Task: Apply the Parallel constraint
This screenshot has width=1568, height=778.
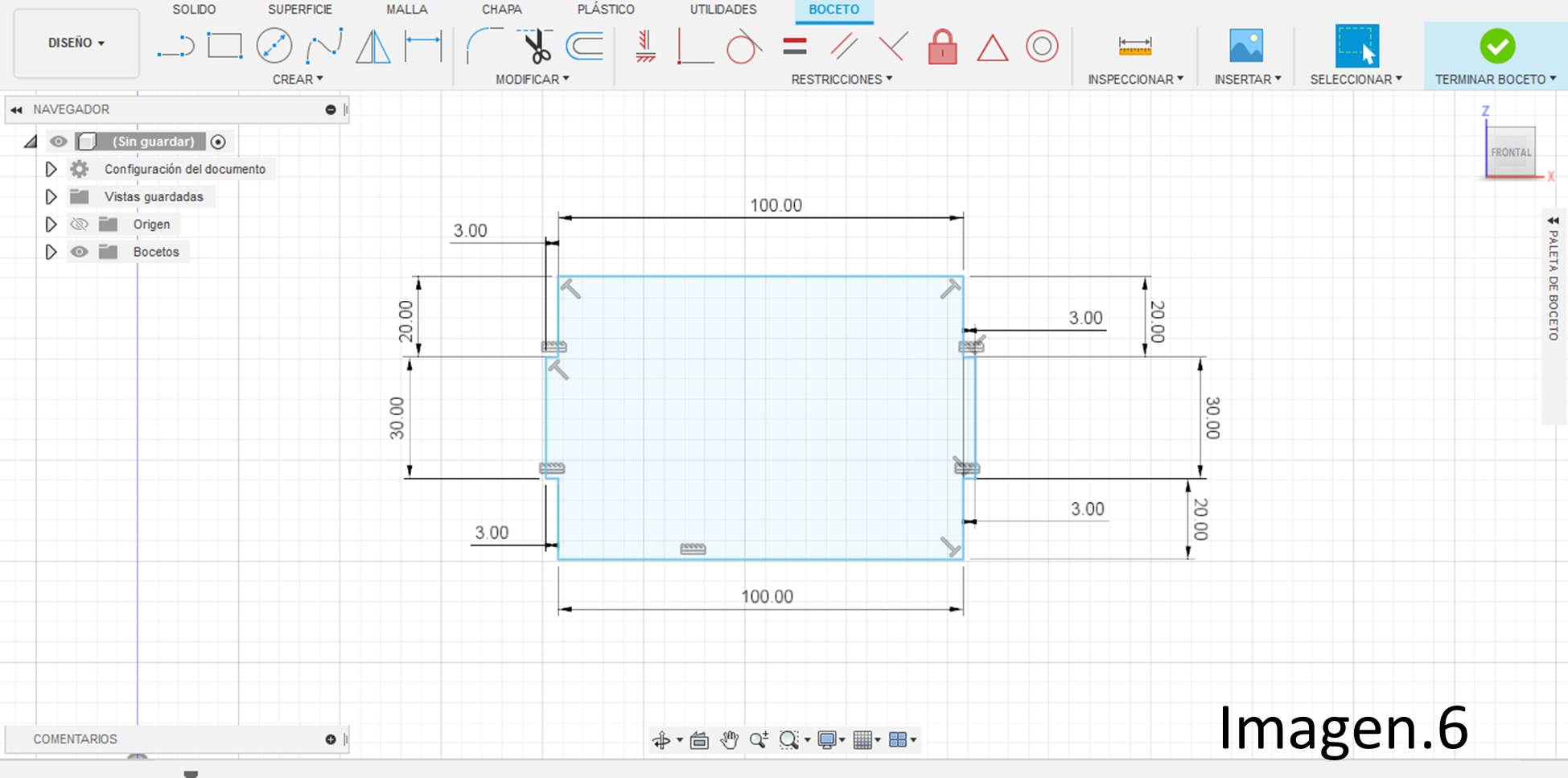Action: coord(843,46)
